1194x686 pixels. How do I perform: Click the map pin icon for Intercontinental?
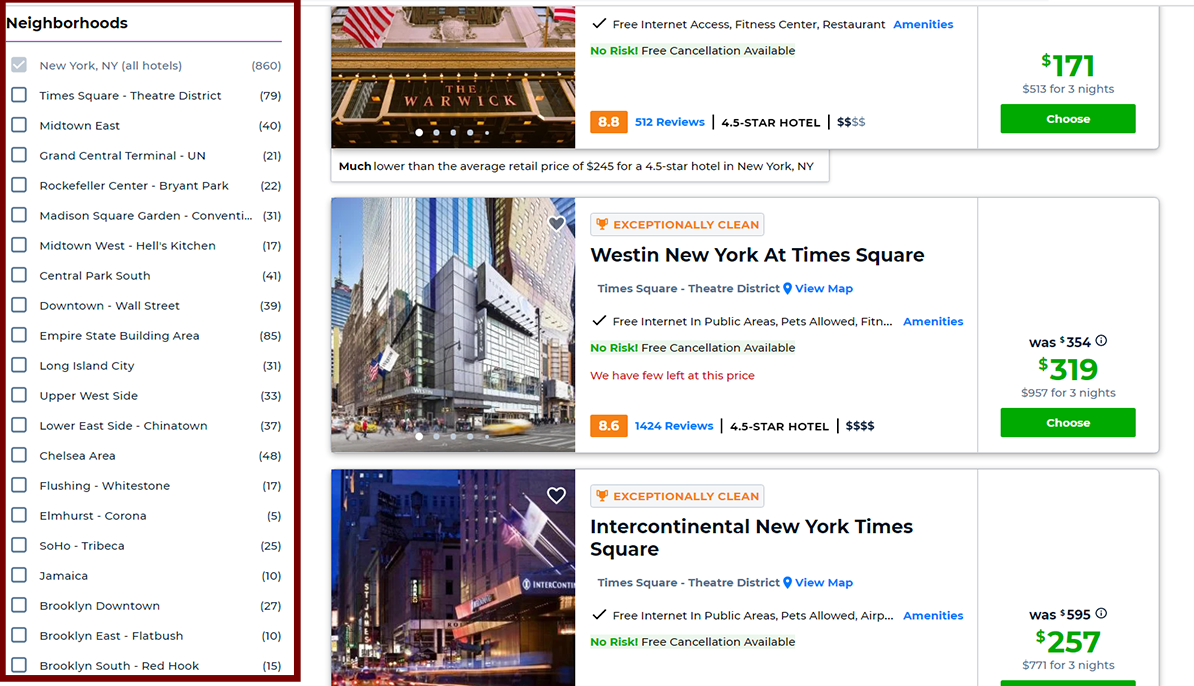tap(787, 582)
